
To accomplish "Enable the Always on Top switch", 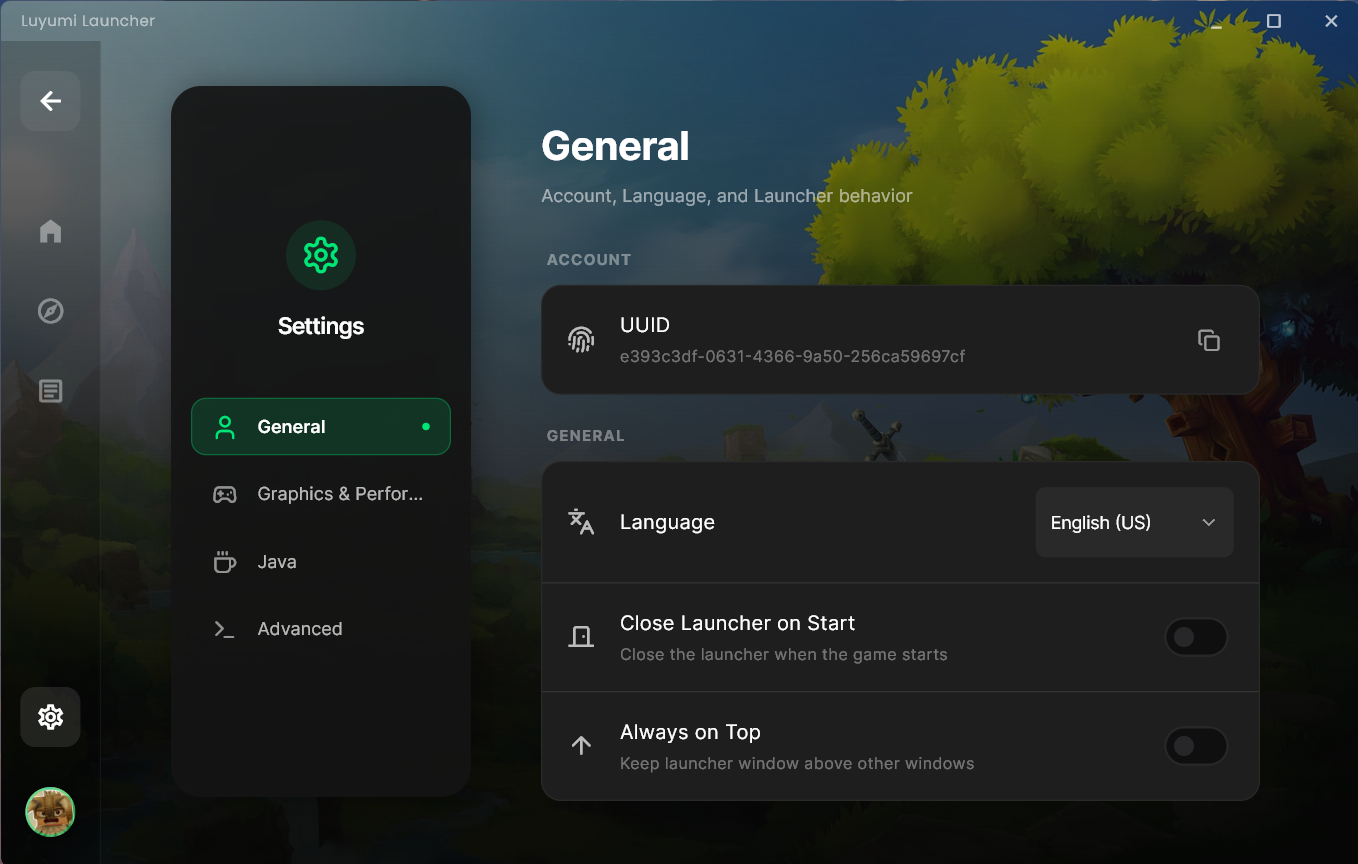I will pos(1196,746).
